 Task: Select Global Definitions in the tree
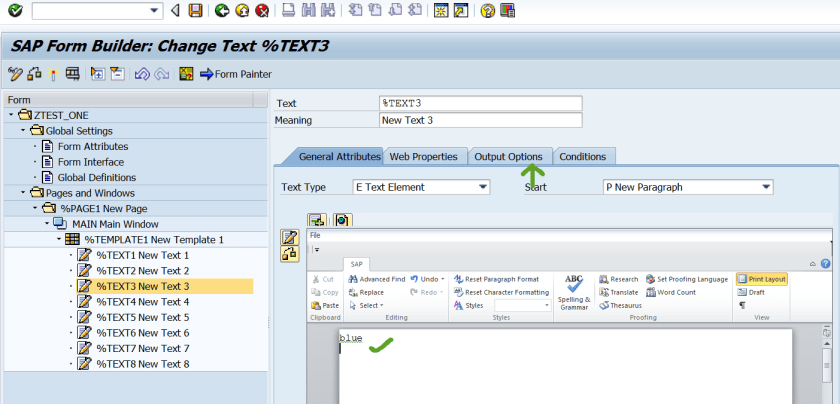click(x=97, y=177)
